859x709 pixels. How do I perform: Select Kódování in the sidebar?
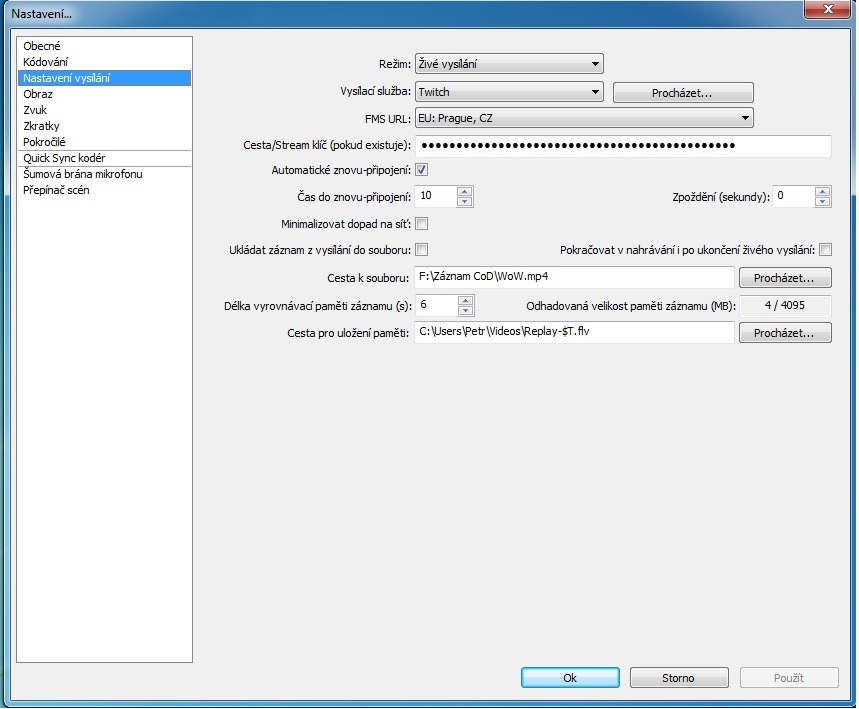(x=104, y=62)
